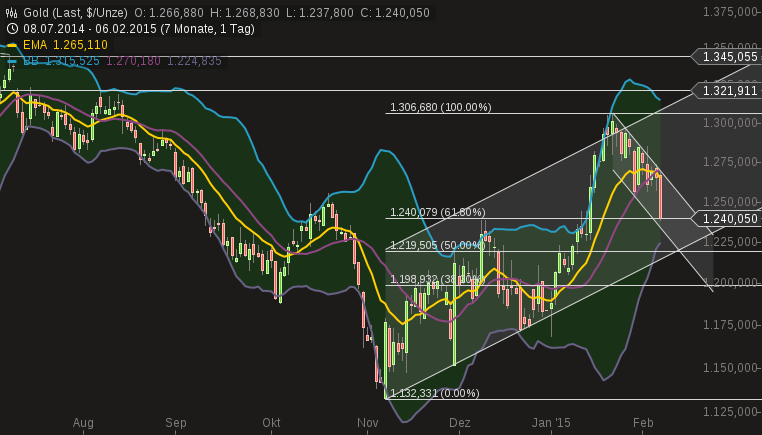762x435 pixels.
Task: Click the blue BB legend swatch
Action: pyautogui.click(x=12, y=61)
